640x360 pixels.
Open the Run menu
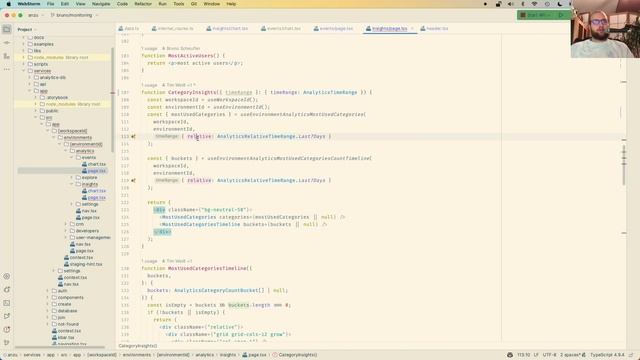162,4
